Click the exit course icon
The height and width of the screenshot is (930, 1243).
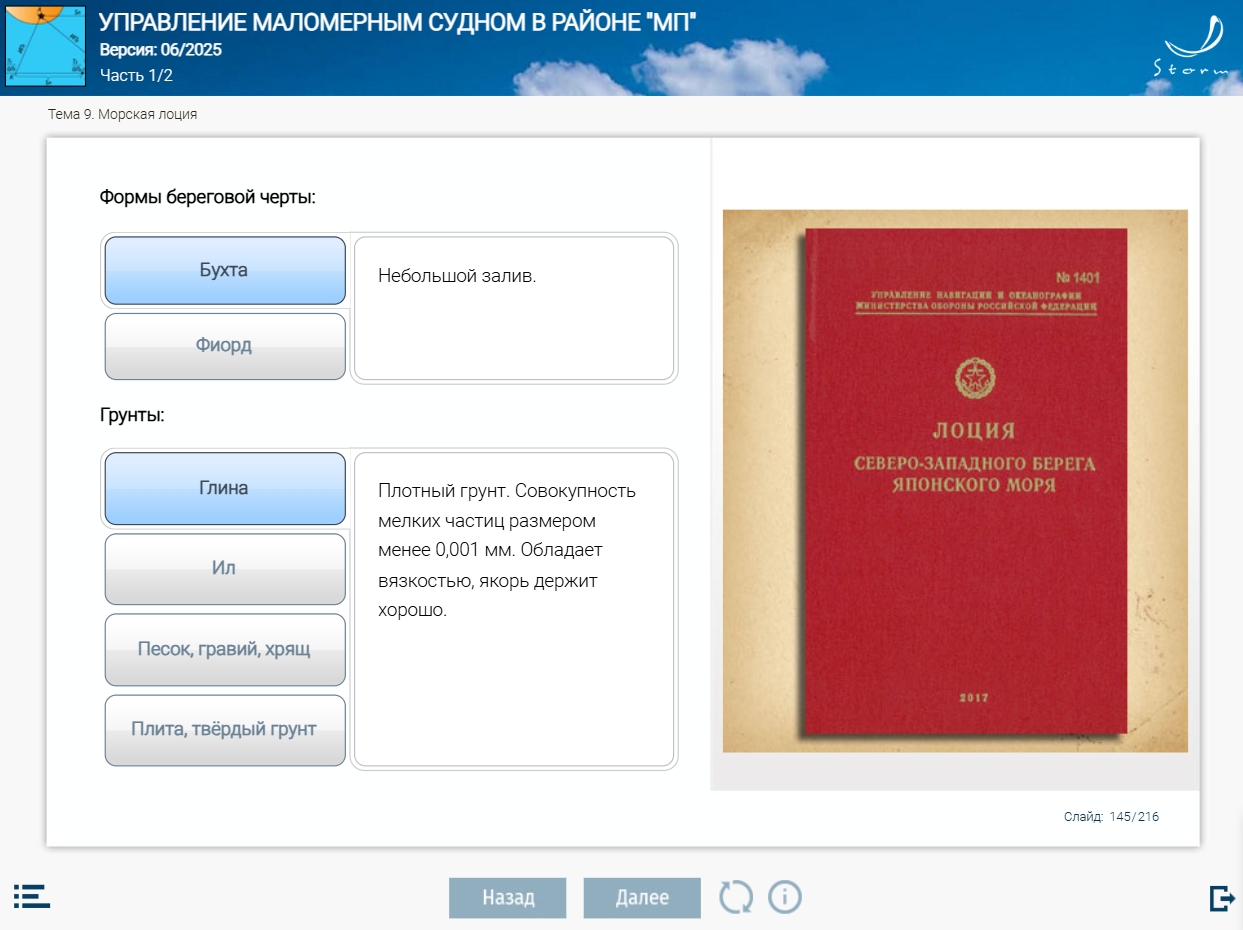pyautogui.click(x=1222, y=898)
